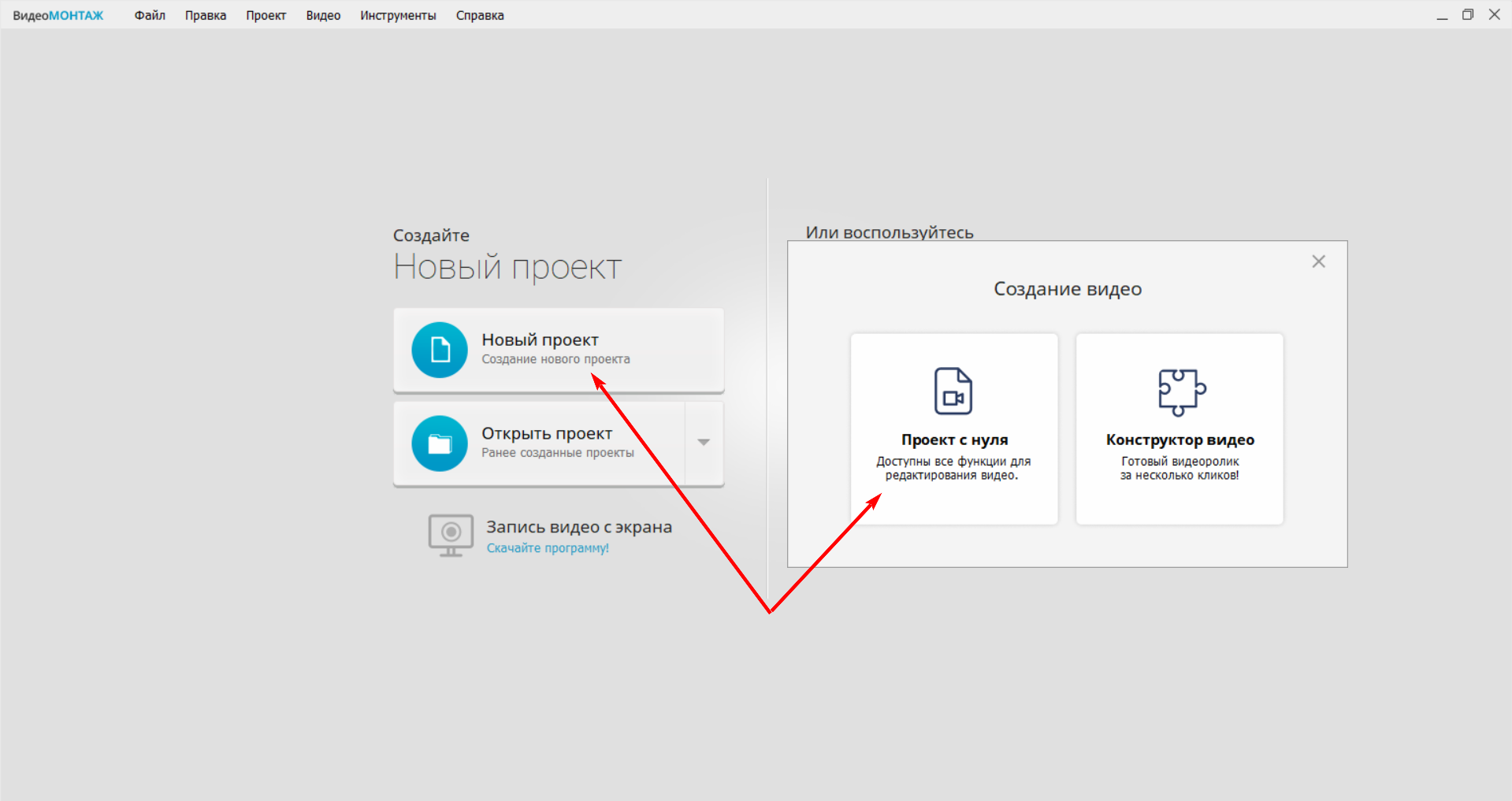Follow the Скачайте программу! link
The width and height of the screenshot is (1512, 801).
click(548, 548)
